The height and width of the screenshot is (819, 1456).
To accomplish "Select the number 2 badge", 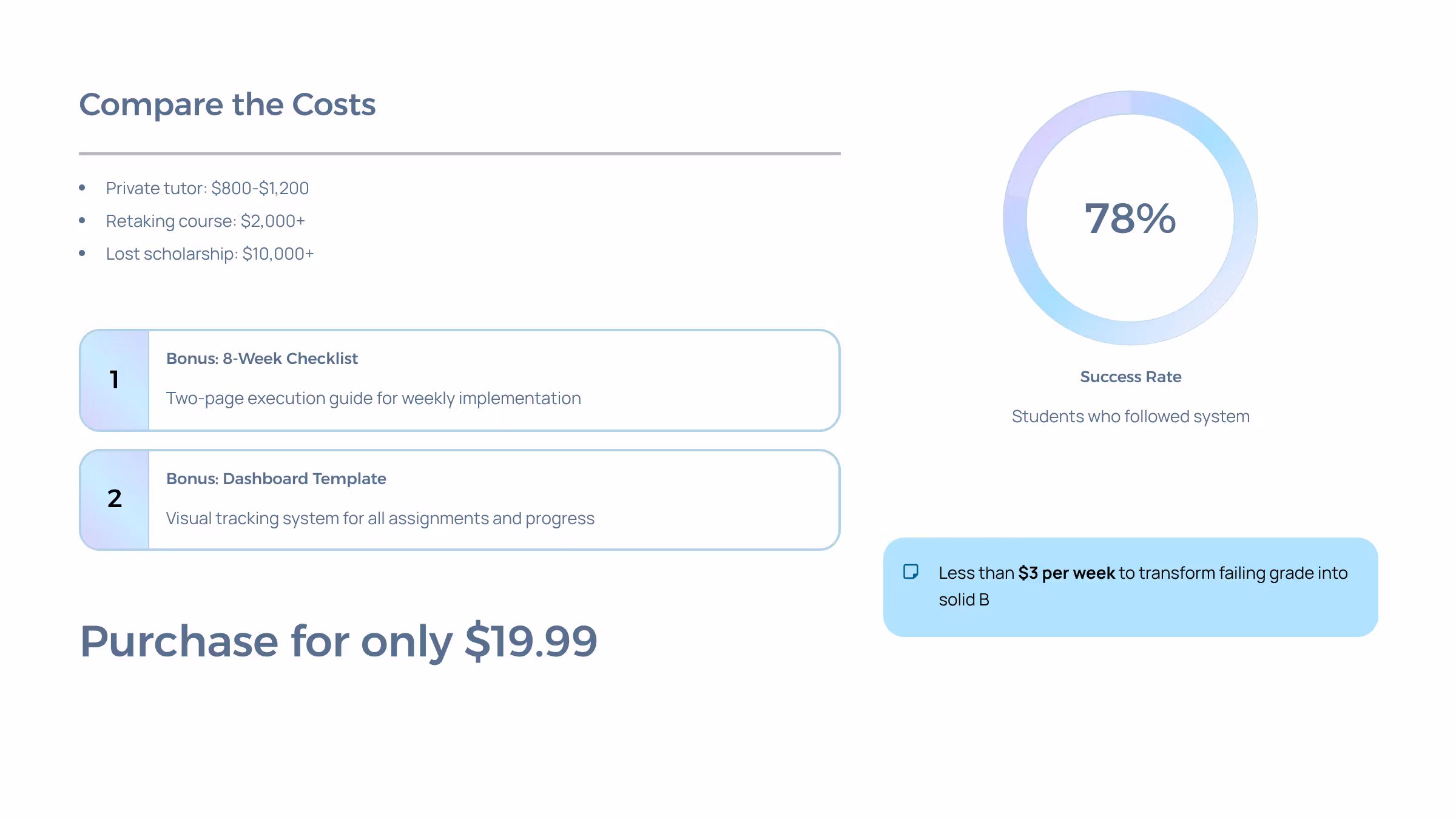I will point(115,499).
